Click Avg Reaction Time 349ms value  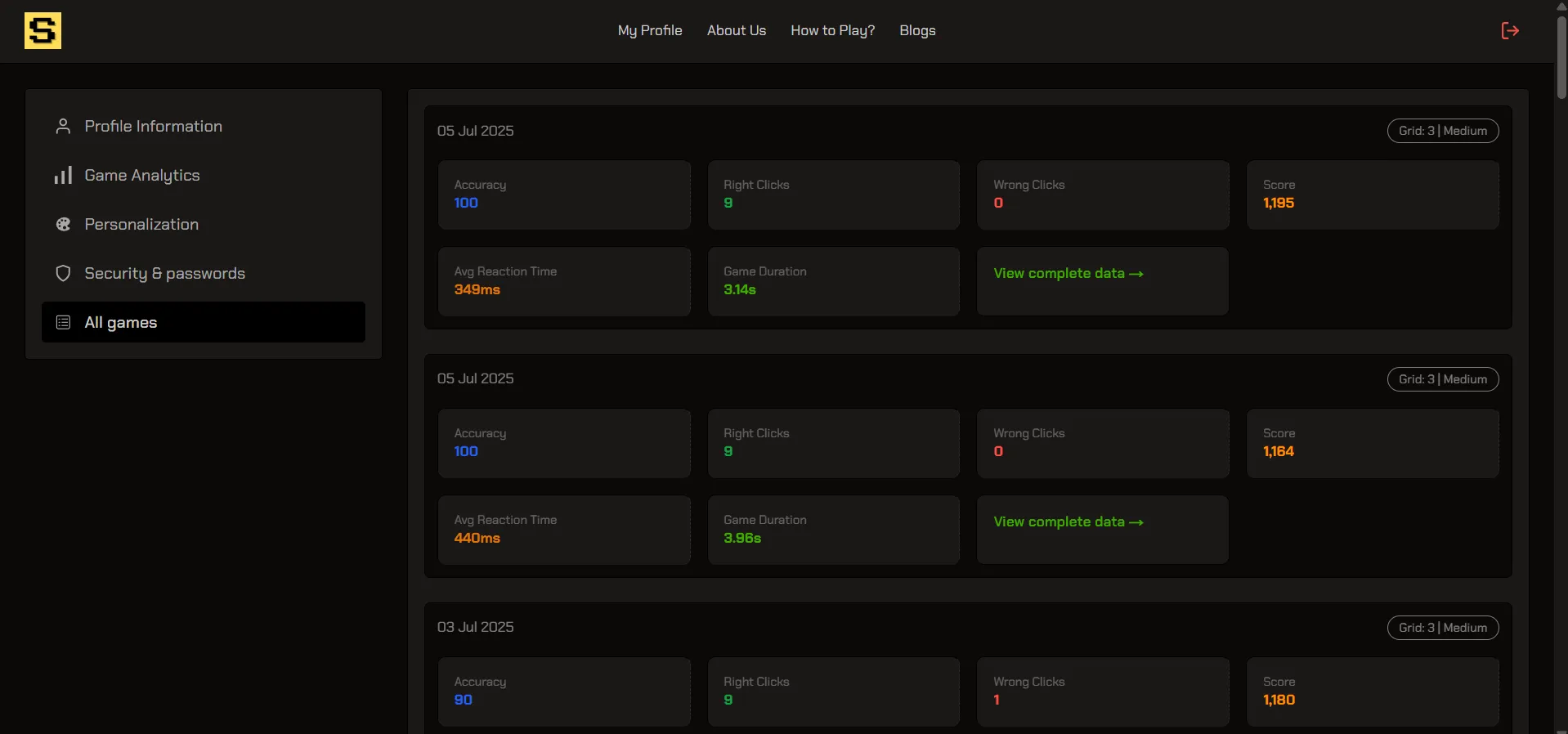point(477,289)
